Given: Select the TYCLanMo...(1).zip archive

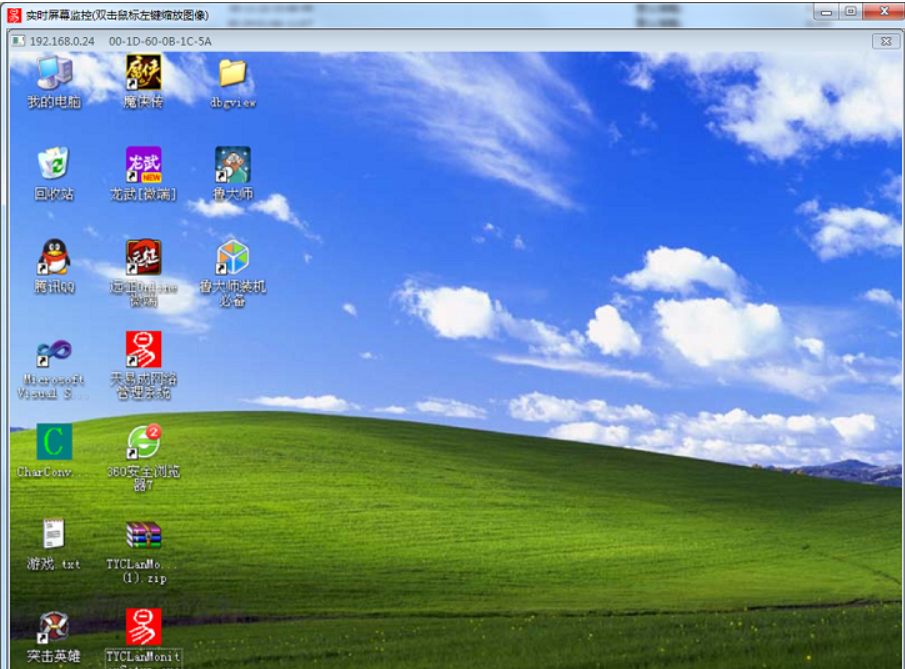Looking at the screenshot, I should point(144,552).
